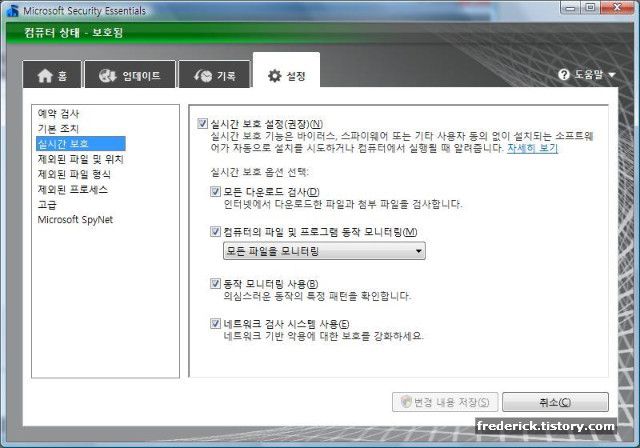Screen dimensions: 640x448
Task: Select Microsoft SpyNet in the list
Action: point(75,220)
